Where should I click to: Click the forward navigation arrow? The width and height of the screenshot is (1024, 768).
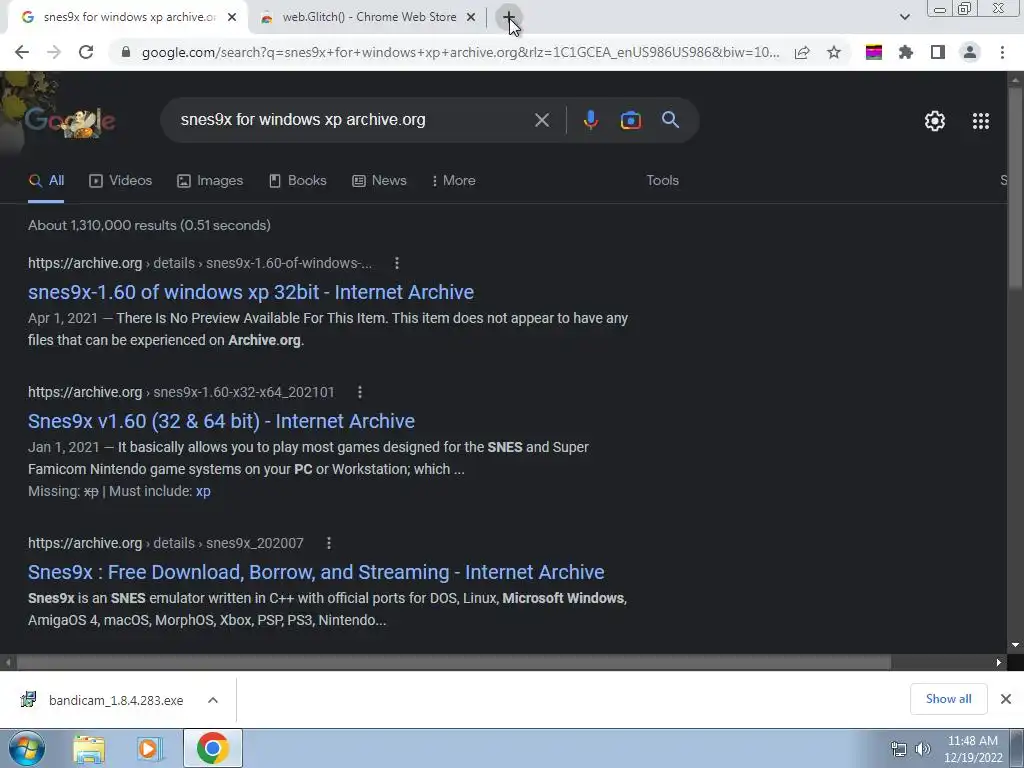pos(54,52)
